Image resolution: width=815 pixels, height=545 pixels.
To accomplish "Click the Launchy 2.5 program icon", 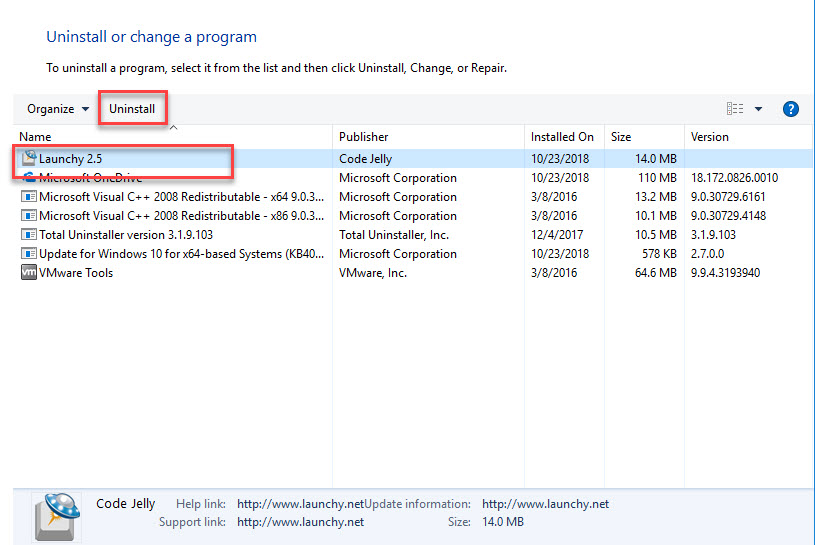I will point(29,157).
